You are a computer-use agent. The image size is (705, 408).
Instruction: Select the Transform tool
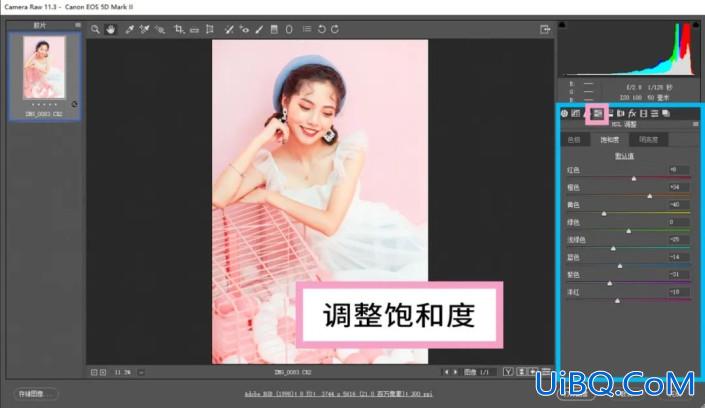coord(210,30)
